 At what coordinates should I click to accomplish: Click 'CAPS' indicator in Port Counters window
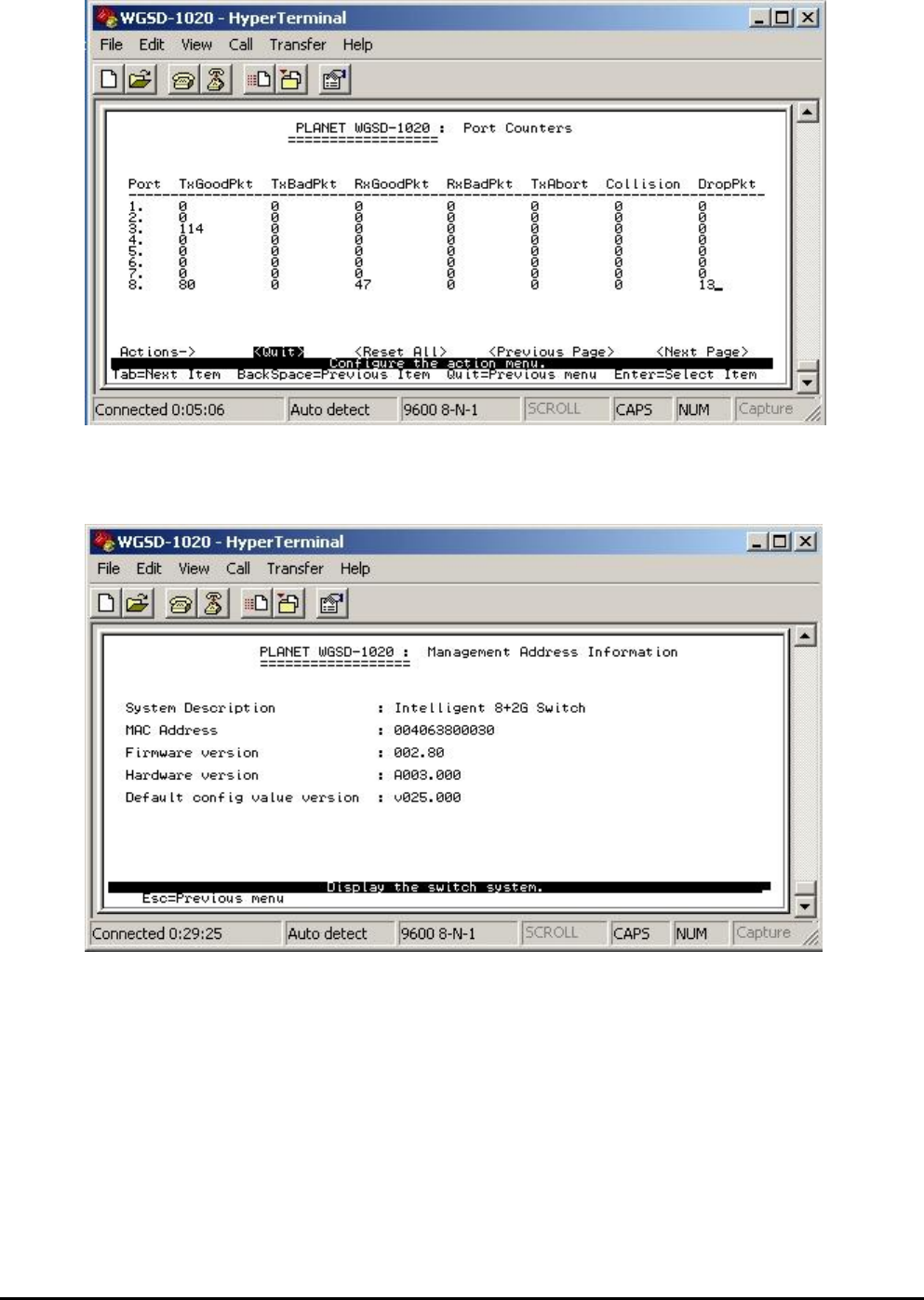click(634, 409)
